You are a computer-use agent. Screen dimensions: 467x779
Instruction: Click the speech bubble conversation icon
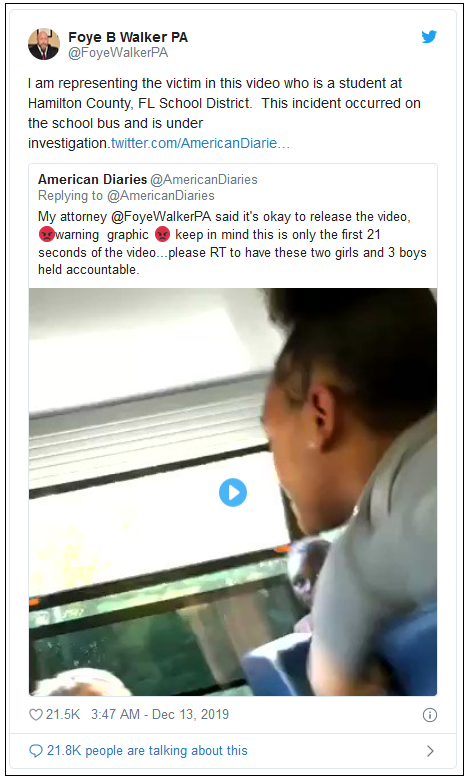click(36, 751)
